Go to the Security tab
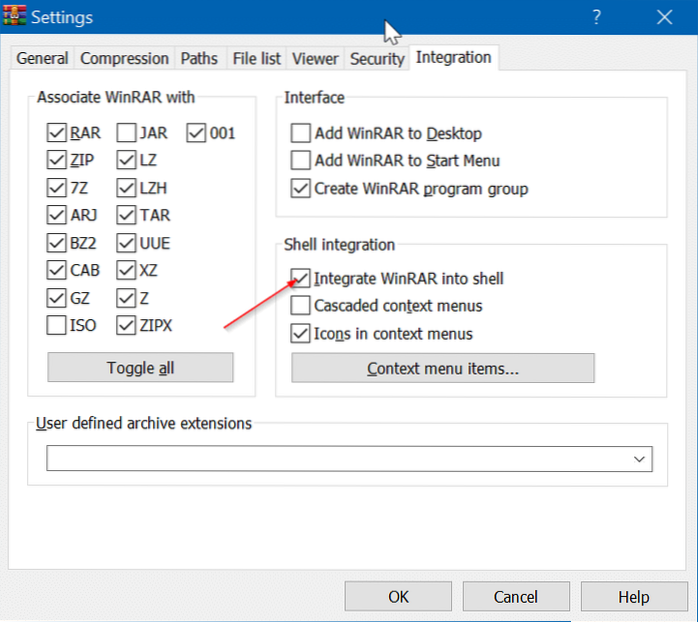 [x=376, y=59]
